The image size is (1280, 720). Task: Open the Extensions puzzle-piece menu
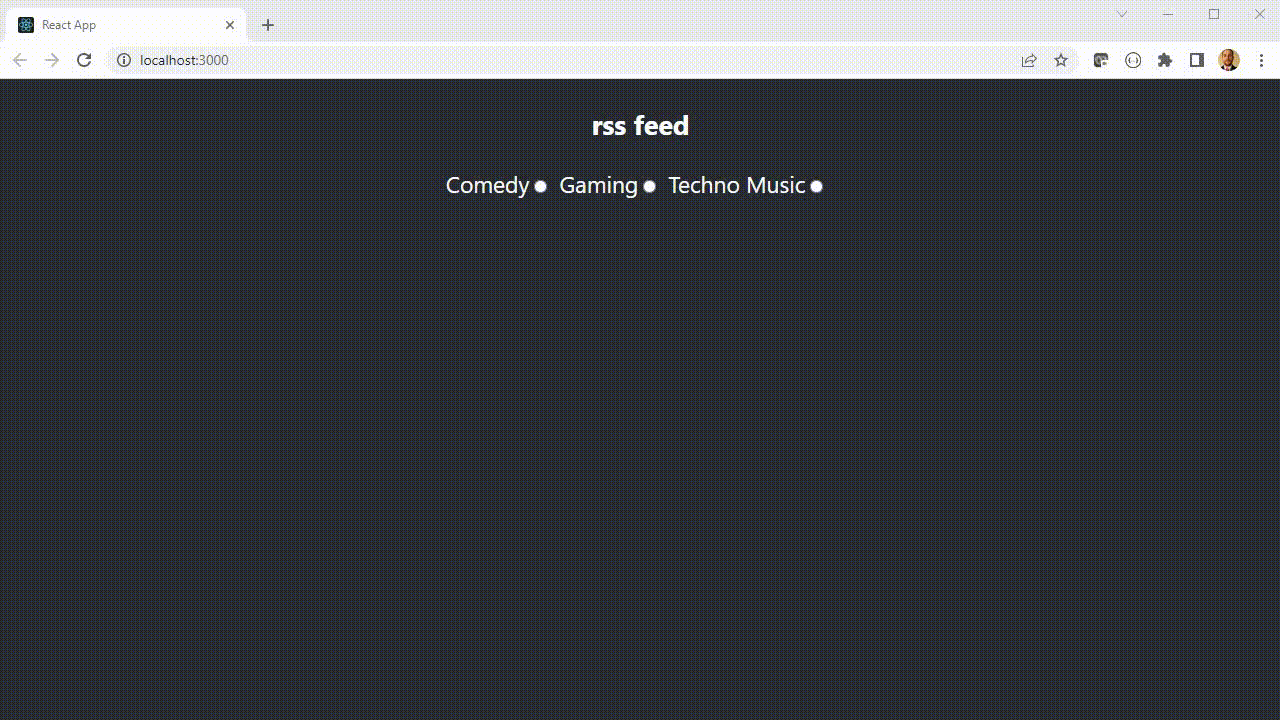click(1165, 60)
